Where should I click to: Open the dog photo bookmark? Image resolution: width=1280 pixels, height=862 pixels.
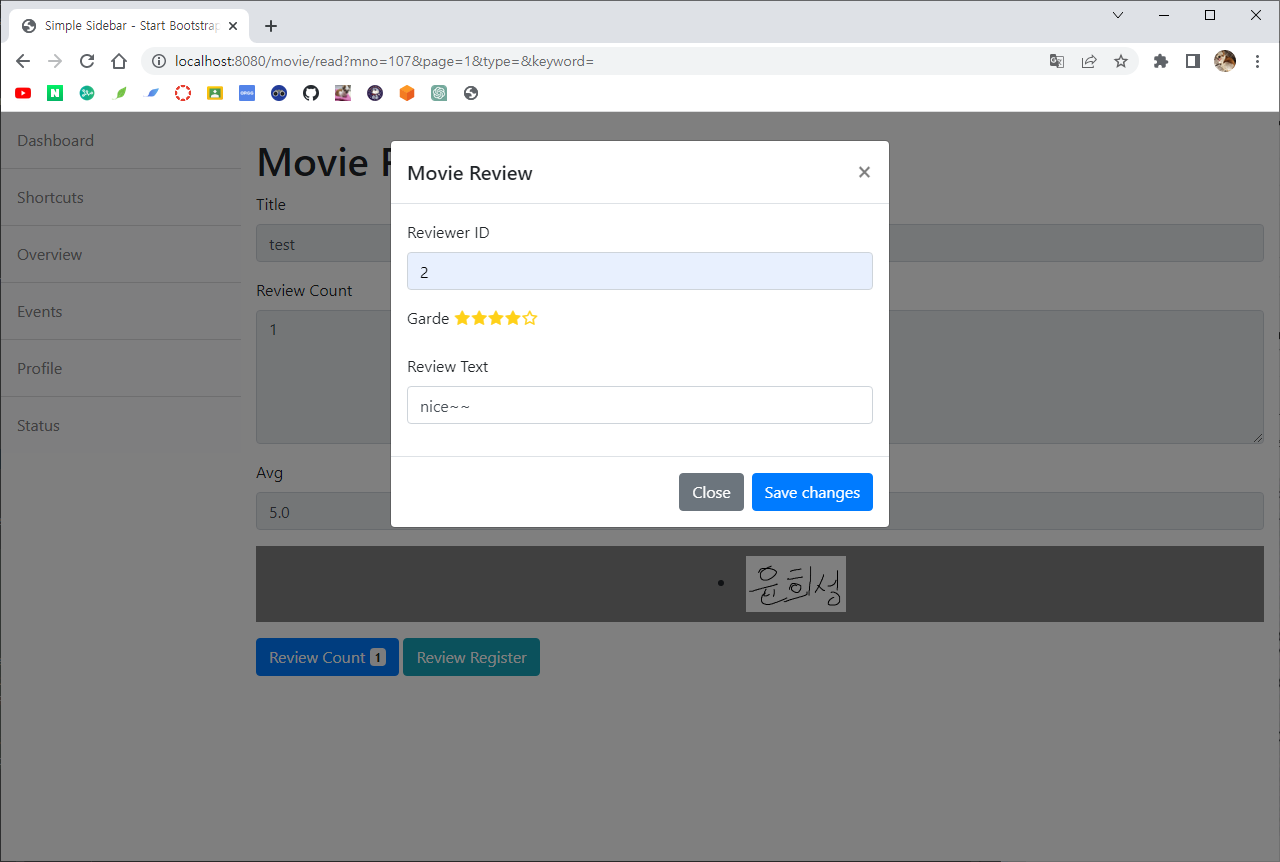343,93
